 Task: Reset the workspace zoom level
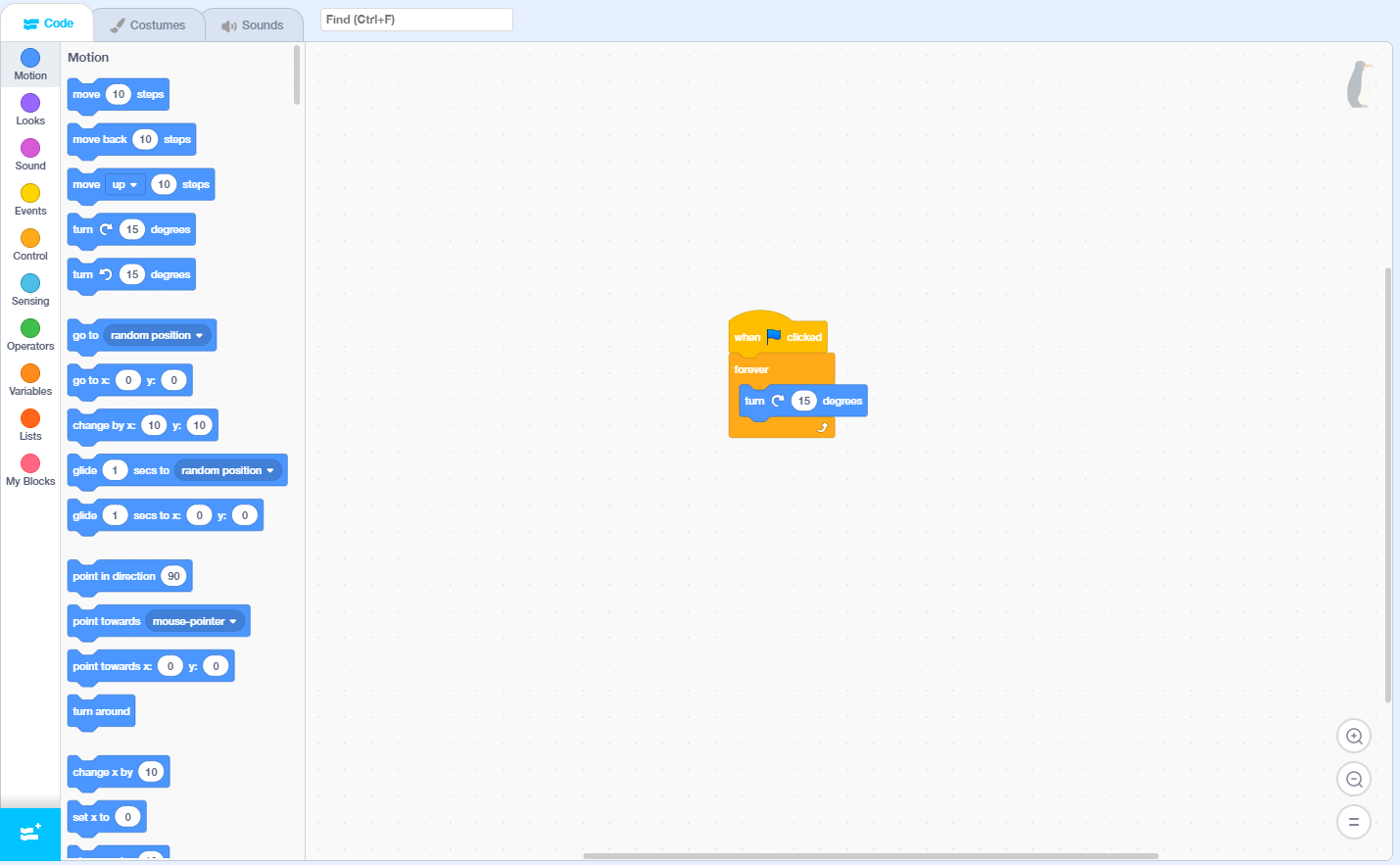coord(1353,822)
